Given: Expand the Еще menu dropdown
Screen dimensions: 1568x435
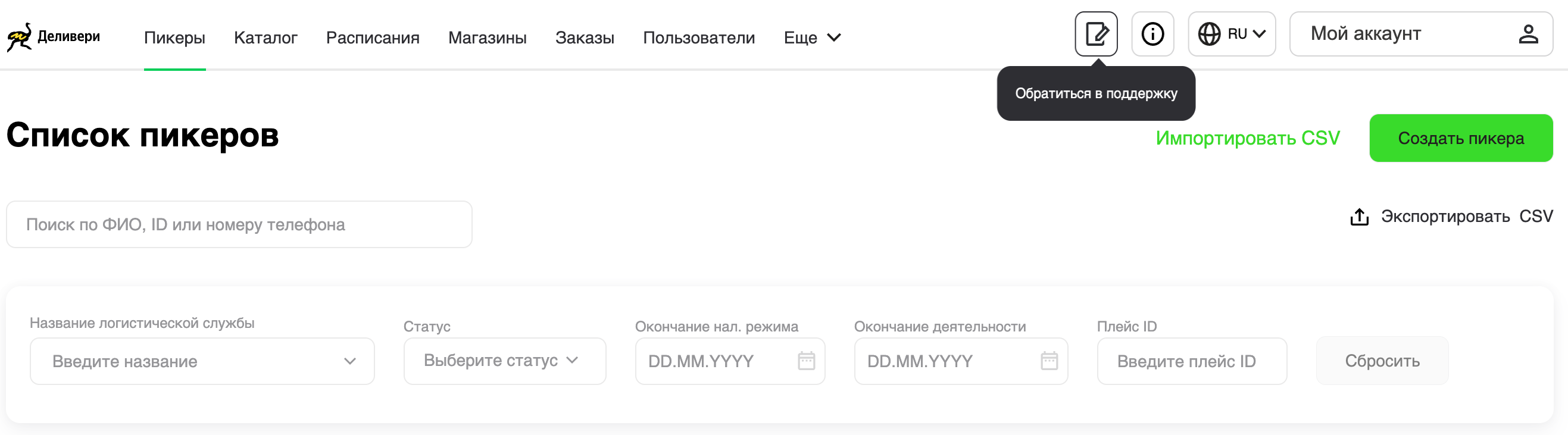Looking at the screenshot, I should pos(812,37).
